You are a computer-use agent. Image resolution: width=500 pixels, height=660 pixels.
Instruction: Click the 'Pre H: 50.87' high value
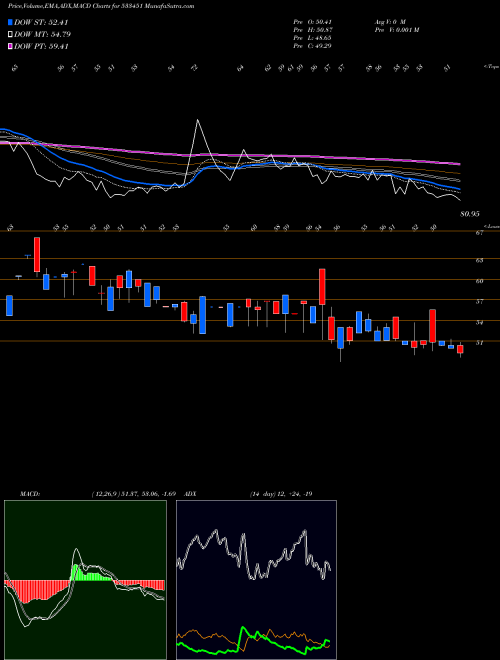coord(312,30)
